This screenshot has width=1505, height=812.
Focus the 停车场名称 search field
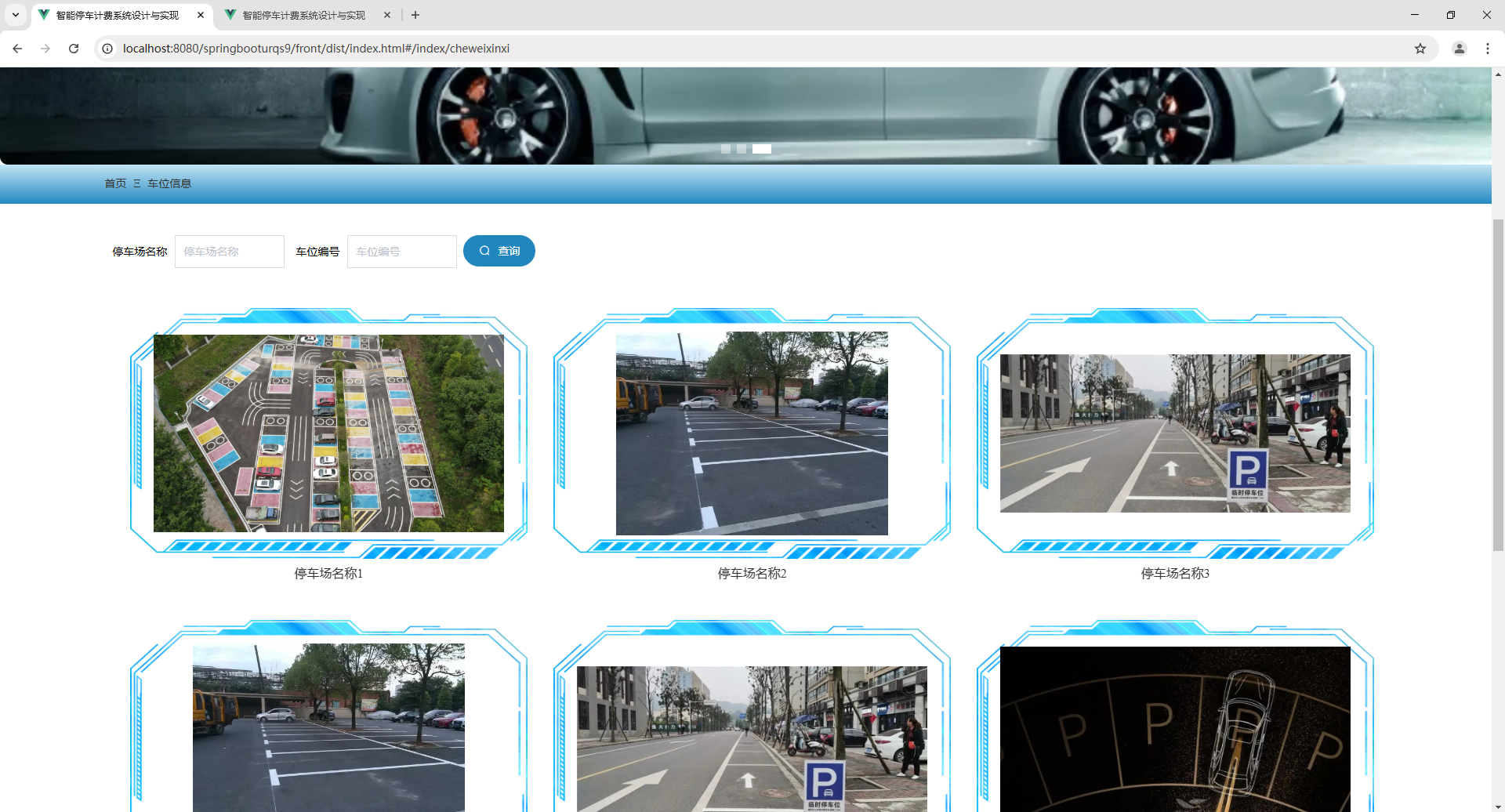(x=230, y=252)
